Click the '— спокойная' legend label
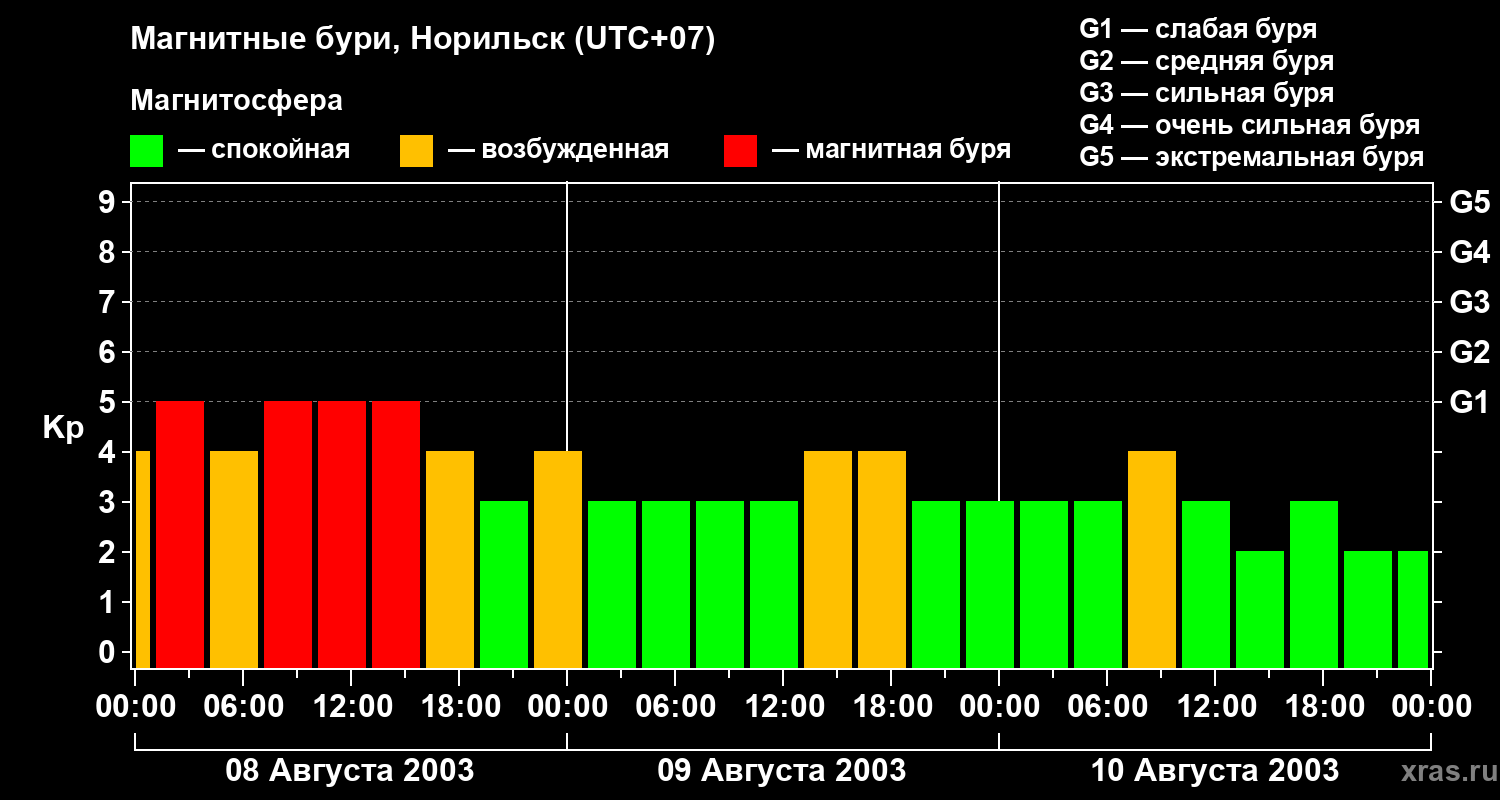Viewport: 1500px width, 800px height. click(x=264, y=150)
